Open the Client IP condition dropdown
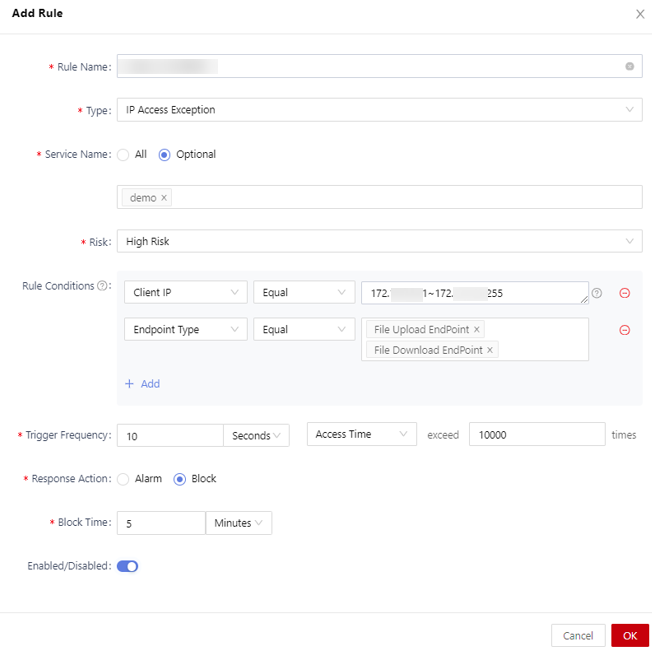 [x=185, y=292]
